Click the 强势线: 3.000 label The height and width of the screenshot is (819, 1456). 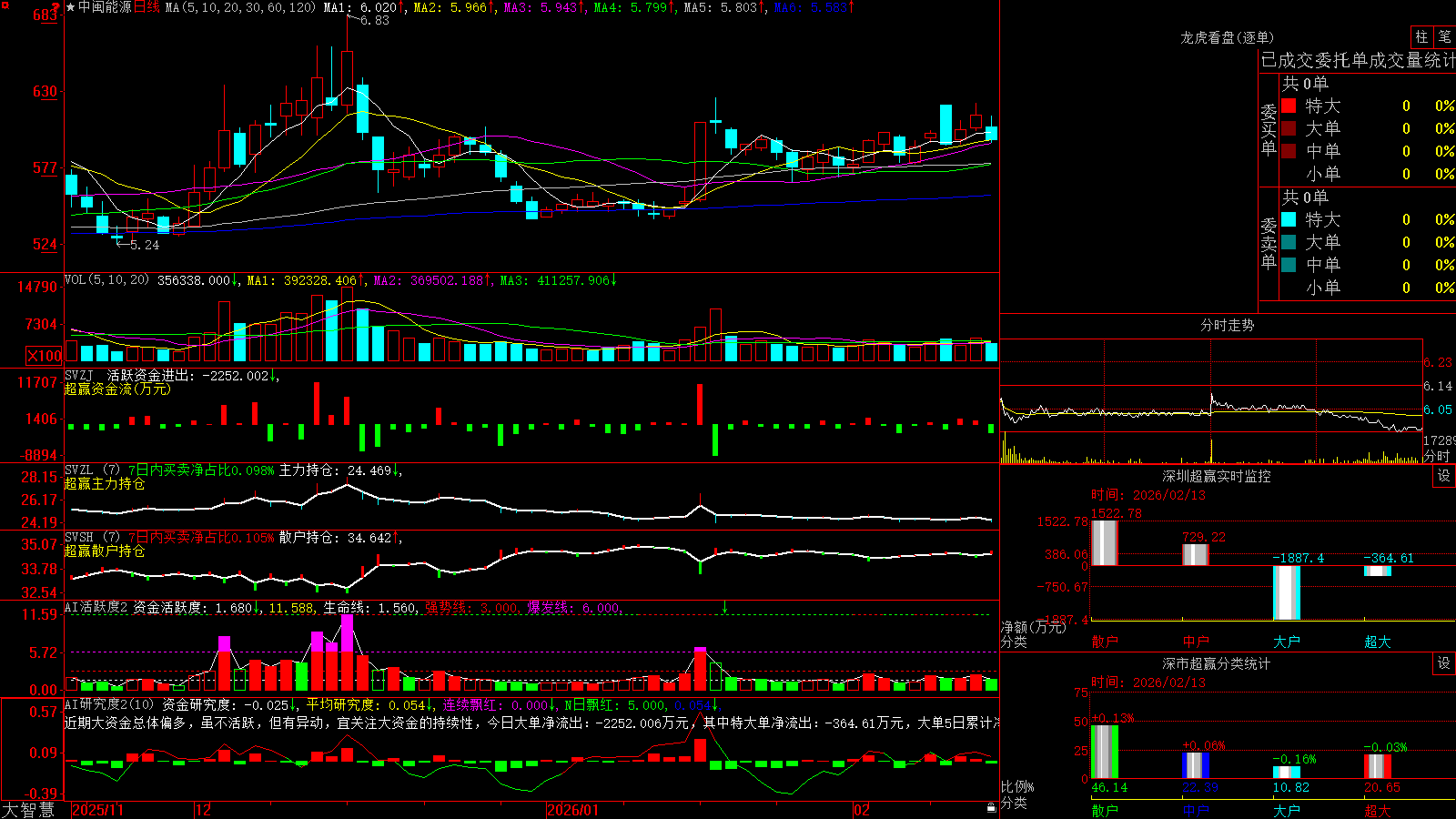(x=472, y=608)
